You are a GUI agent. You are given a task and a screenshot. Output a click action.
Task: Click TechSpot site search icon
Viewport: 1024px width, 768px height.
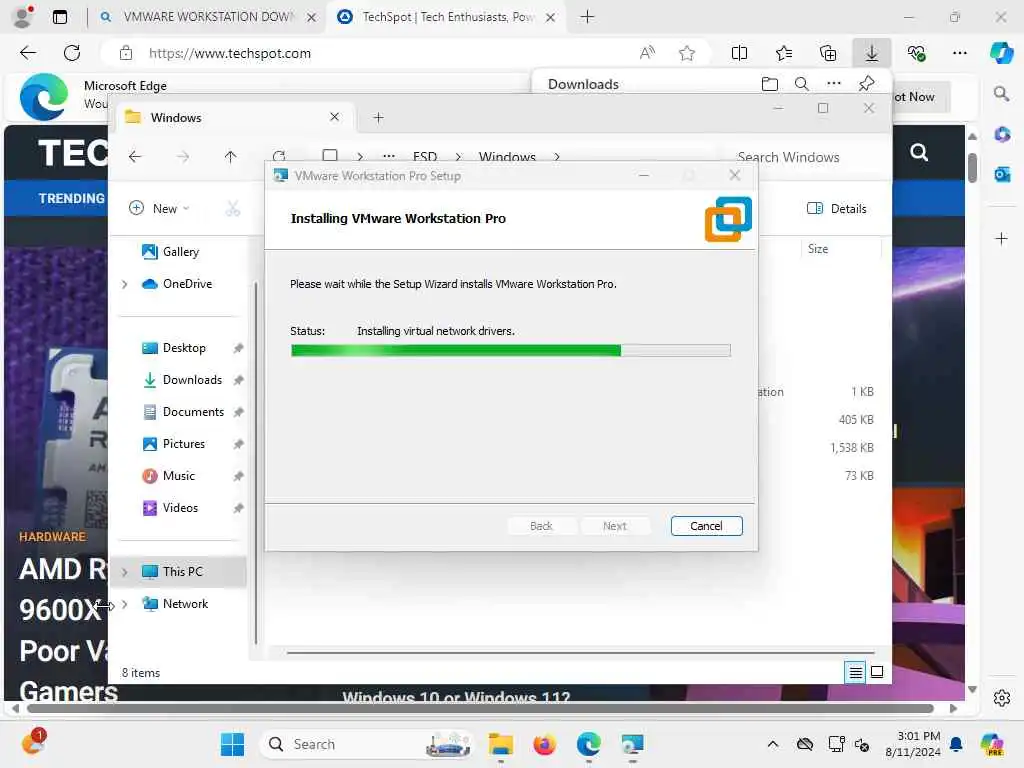pyautogui.click(x=919, y=153)
